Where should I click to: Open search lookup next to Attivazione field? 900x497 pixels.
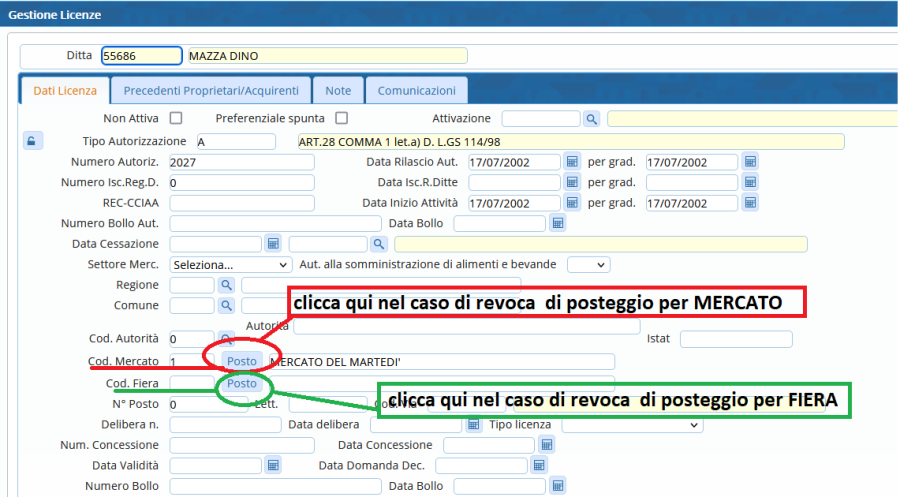(x=591, y=119)
